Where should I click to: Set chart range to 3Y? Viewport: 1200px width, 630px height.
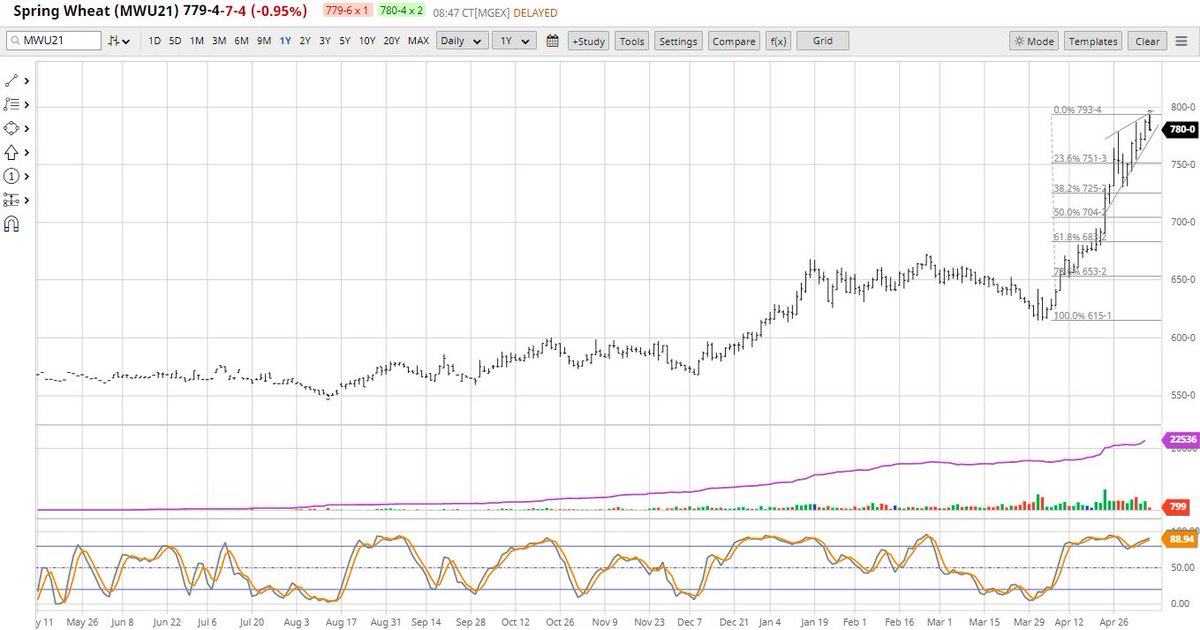pos(325,41)
